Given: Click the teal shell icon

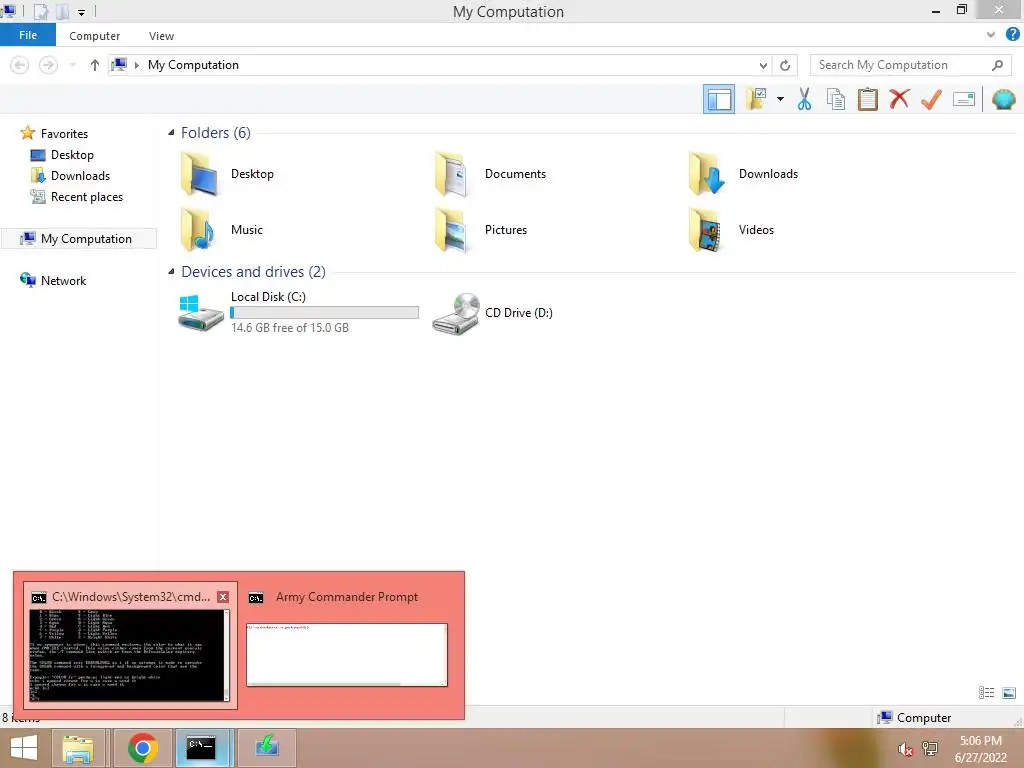Looking at the screenshot, I should tap(1003, 99).
